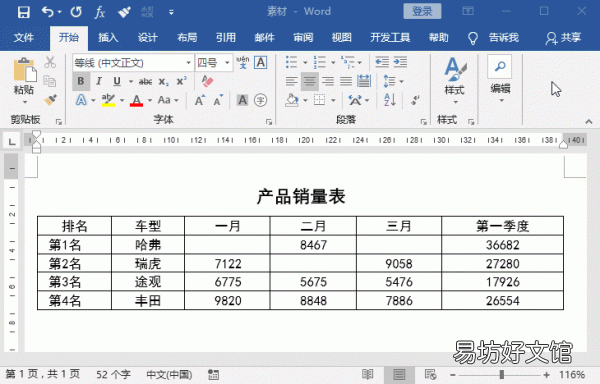Viewport: 600px width, 384px height.
Task: Switch to the 开发工具 Developer tab
Action: (x=390, y=37)
